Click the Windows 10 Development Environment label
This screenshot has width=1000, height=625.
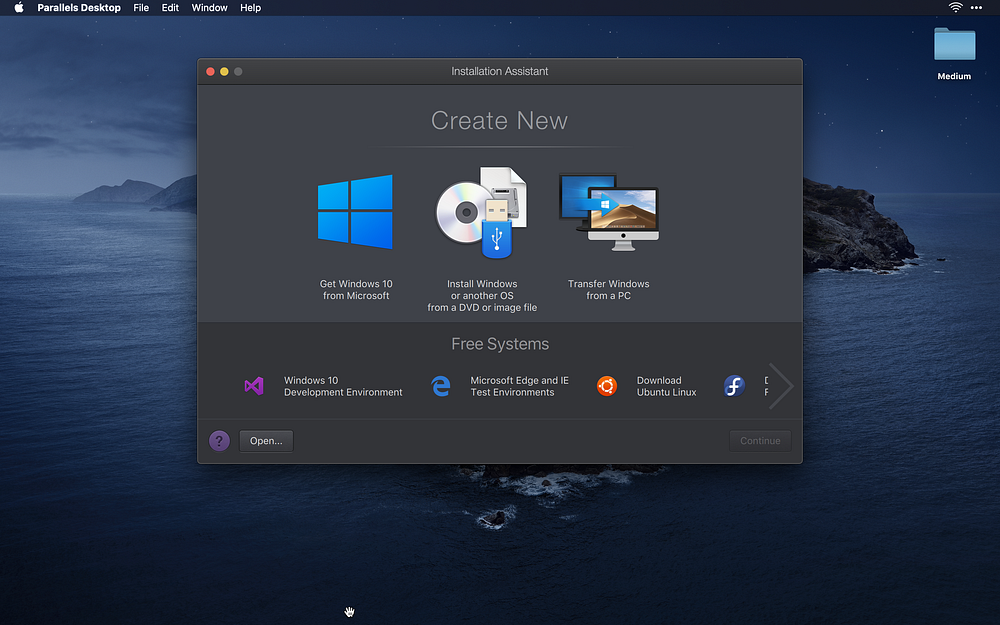[x=343, y=386]
